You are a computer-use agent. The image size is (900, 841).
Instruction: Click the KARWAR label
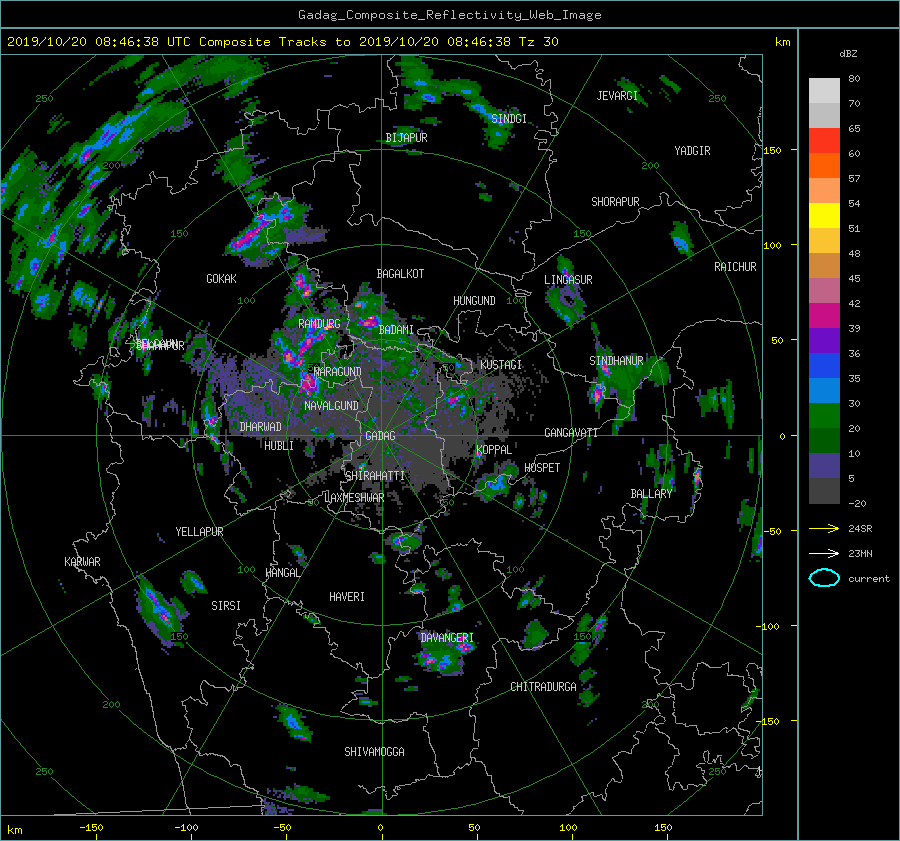click(x=82, y=562)
